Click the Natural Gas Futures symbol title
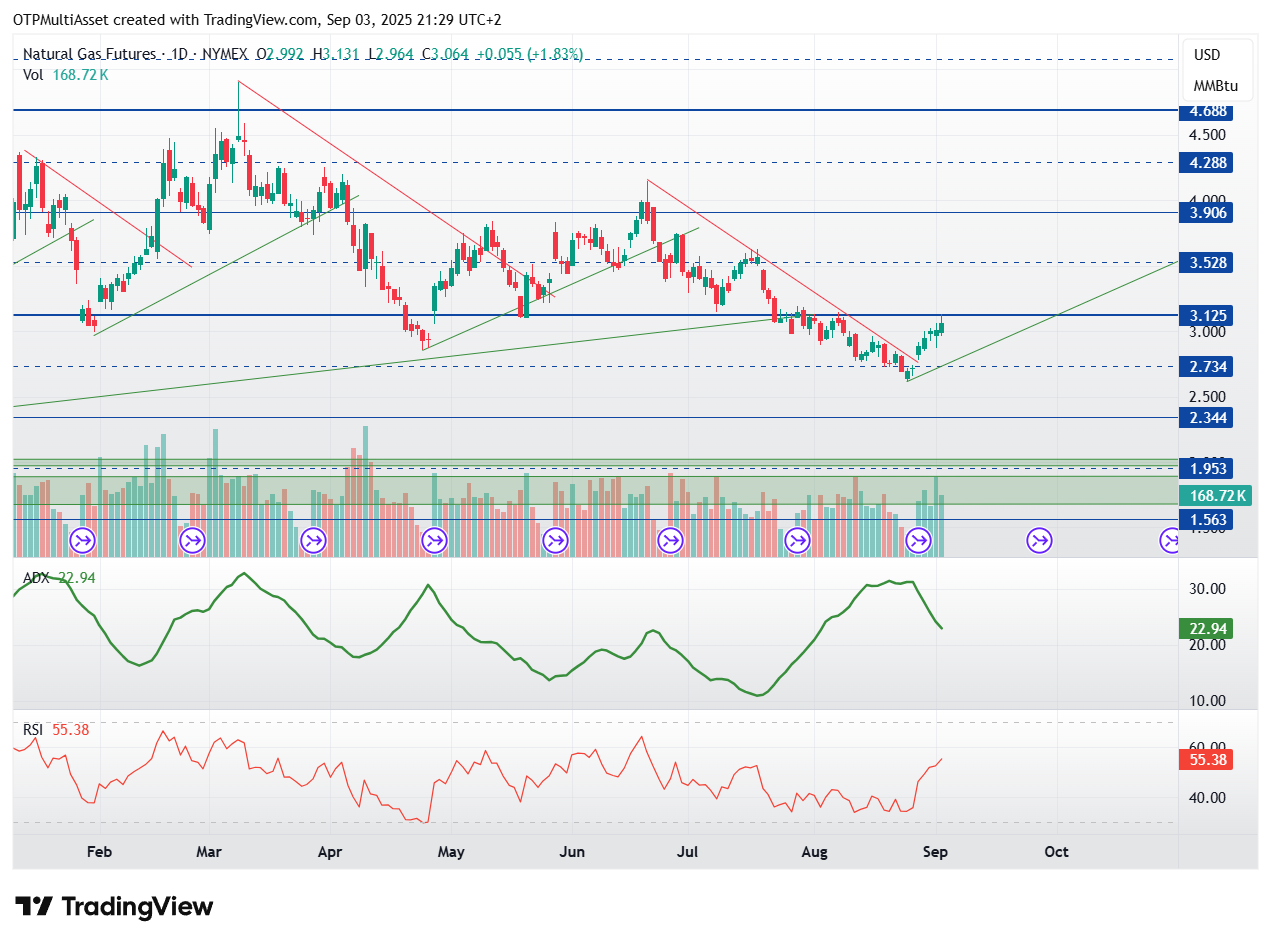The image size is (1271, 944). tap(89, 54)
